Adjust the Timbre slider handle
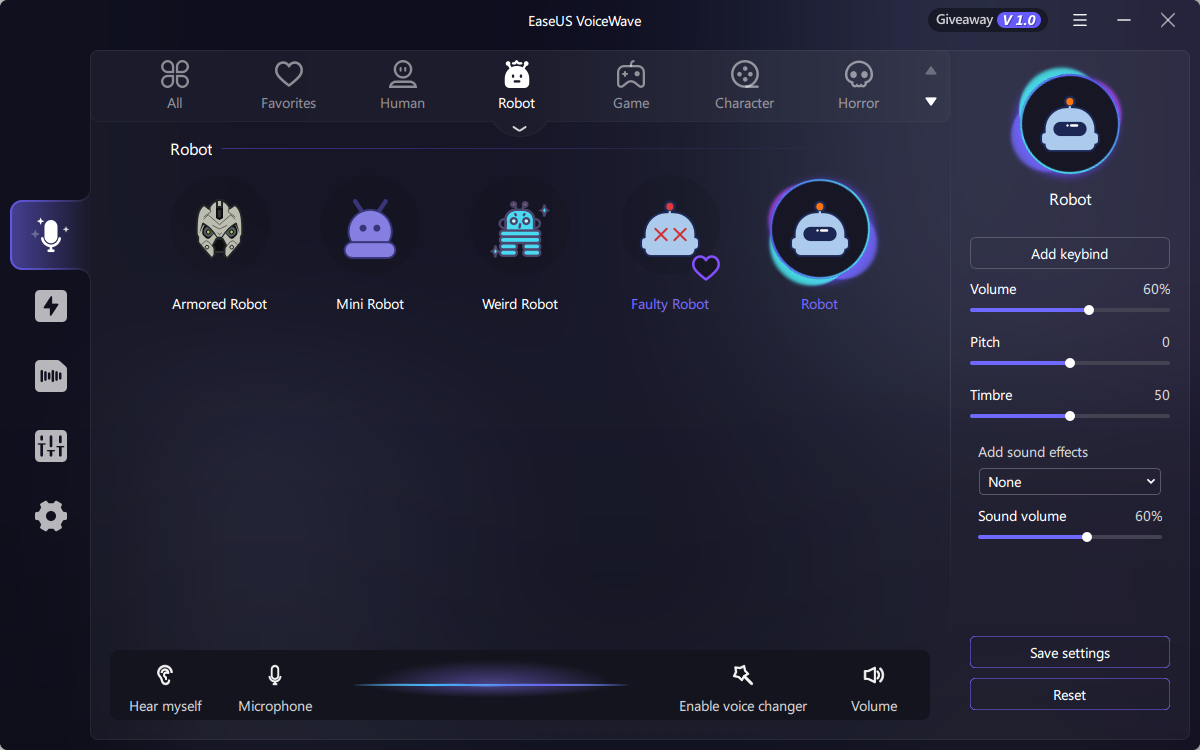The image size is (1200, 750). coord(1070,416)
